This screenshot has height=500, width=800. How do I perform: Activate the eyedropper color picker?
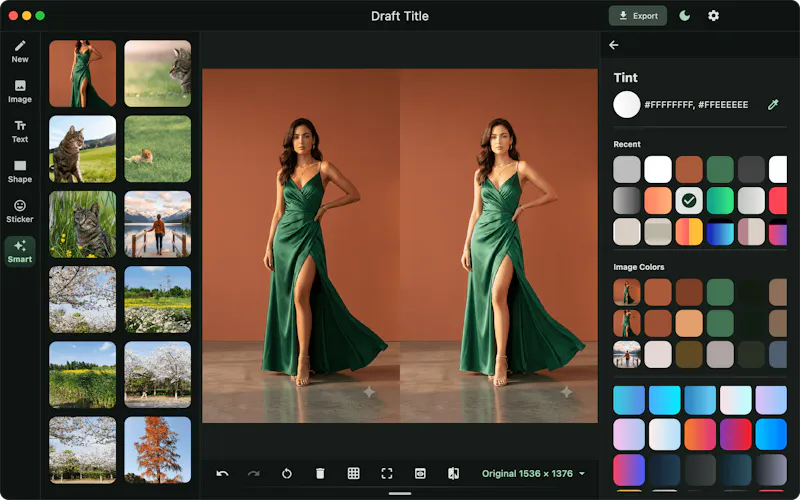(x=773, y=105)
